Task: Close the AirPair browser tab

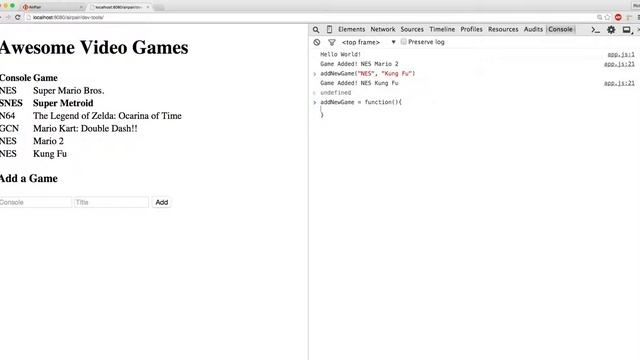Action: (x=81, y=7)
